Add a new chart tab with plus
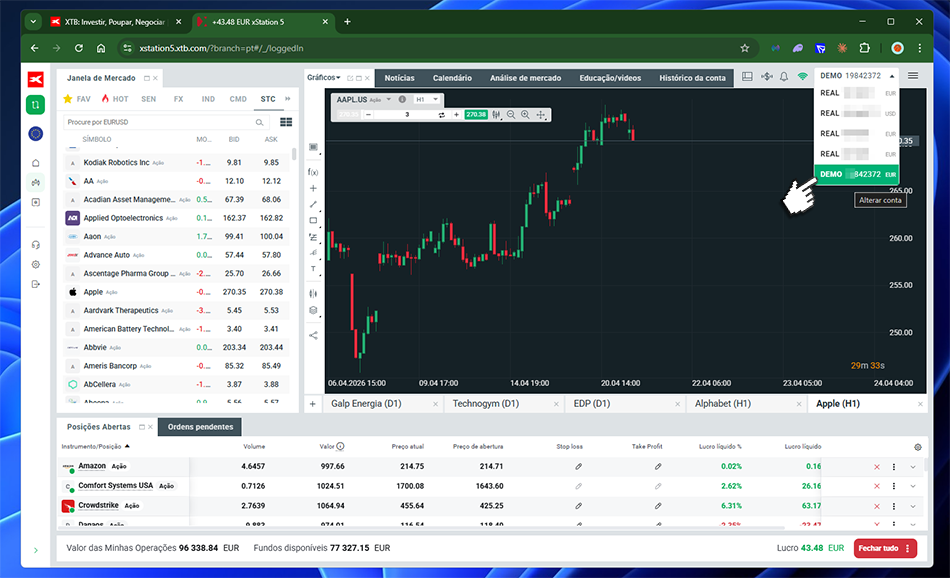This screenshot has height=578, width=950. tap(313, 404)
